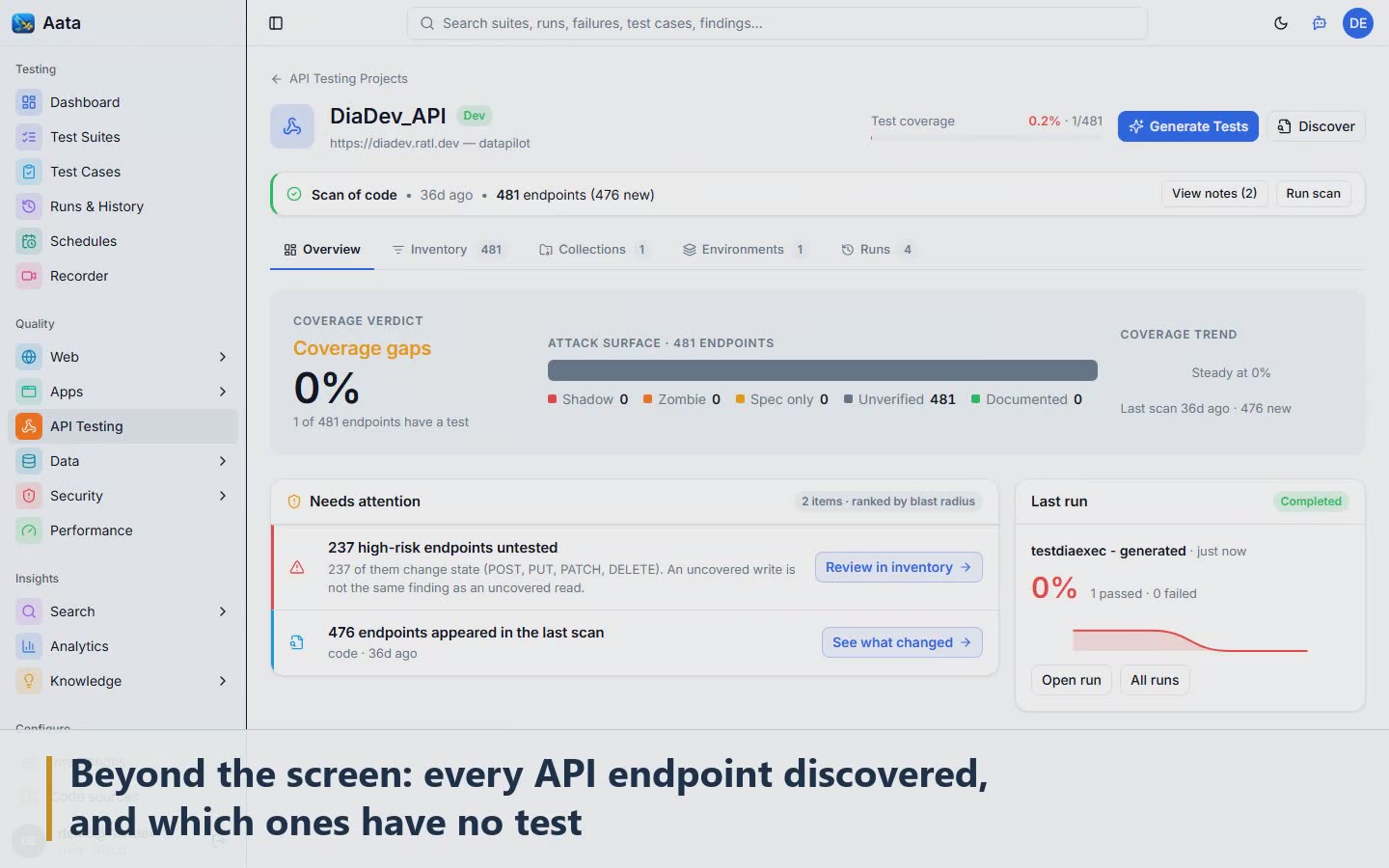
Task: Expand the Security section chevron
Action: [x=223, y=496]
